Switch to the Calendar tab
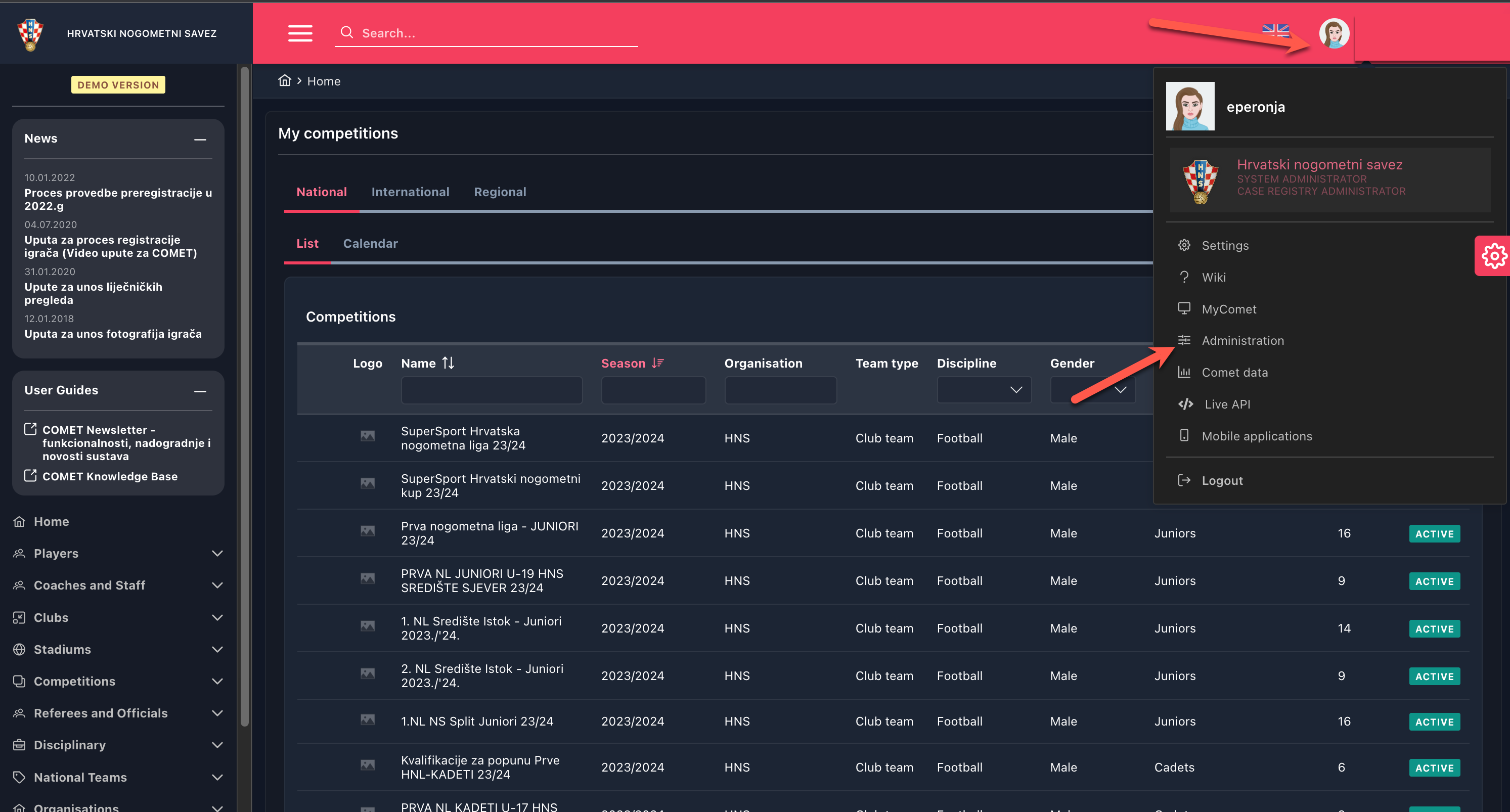Image resolution: width=1510 pixels, height=812 pixels. (370, 243)
